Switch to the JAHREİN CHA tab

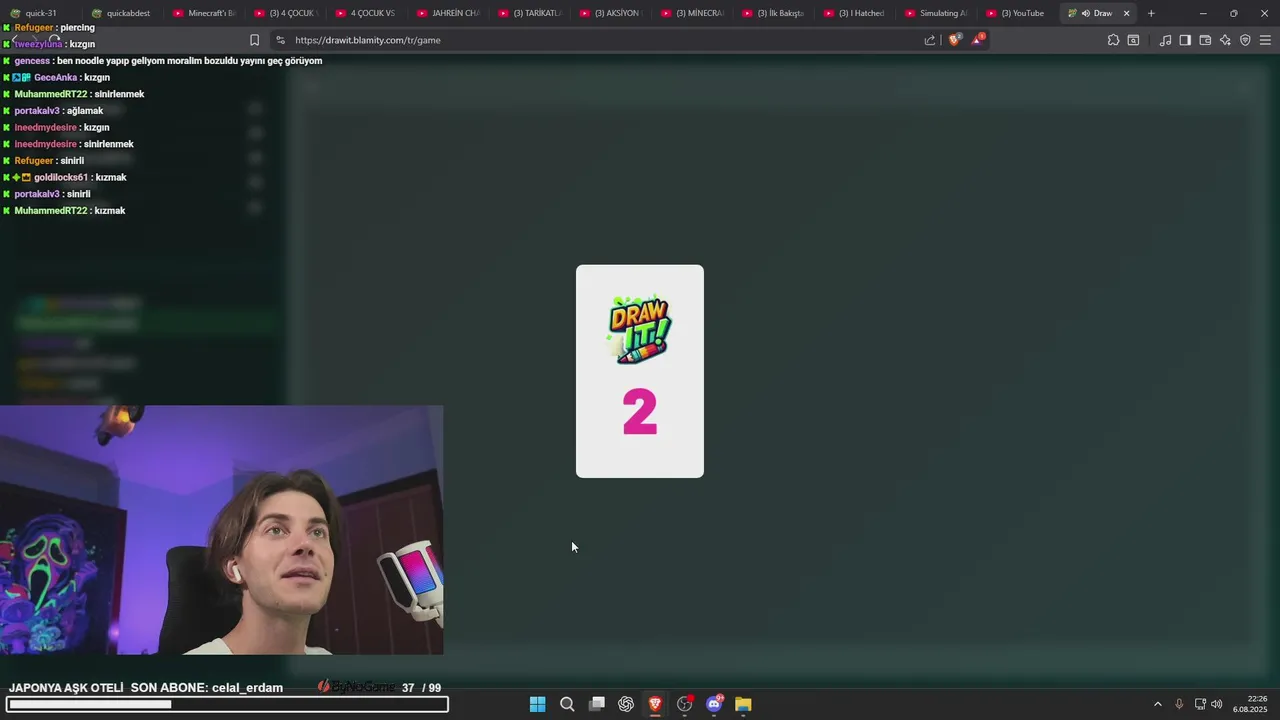click(447, 13)
